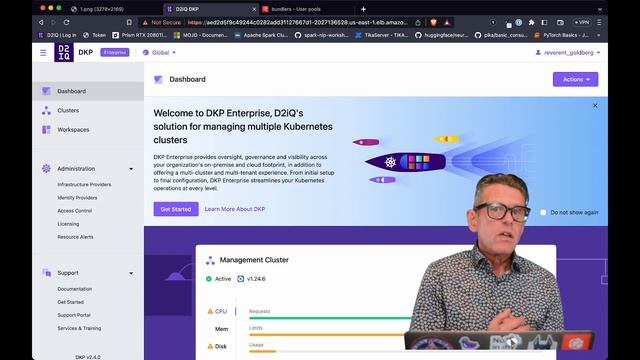This screenshot has width=640, height=360.
Task: Click the Brave shields lion icon
Action: (433, 22)
